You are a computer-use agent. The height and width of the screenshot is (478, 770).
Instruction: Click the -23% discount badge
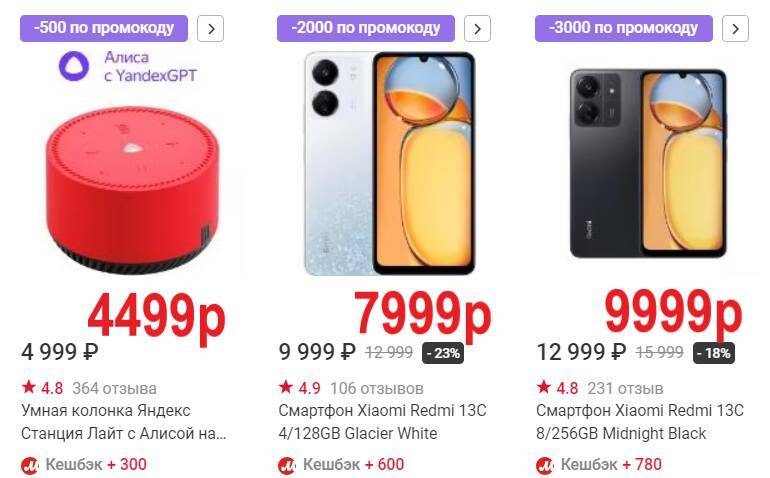[x=443, y=353]
